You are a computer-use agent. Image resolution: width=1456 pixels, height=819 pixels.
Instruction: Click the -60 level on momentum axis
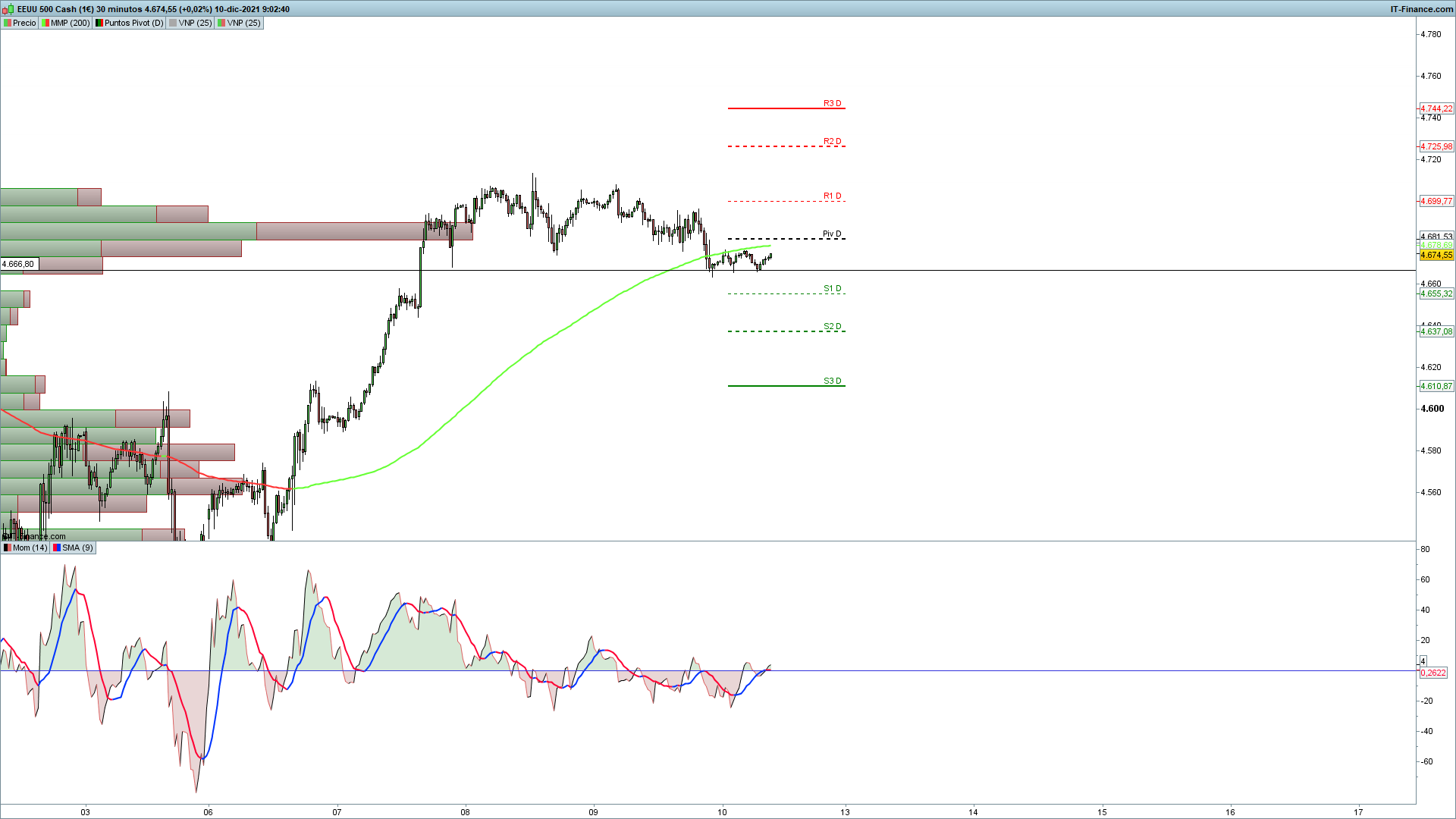(x=1427, y=761)
